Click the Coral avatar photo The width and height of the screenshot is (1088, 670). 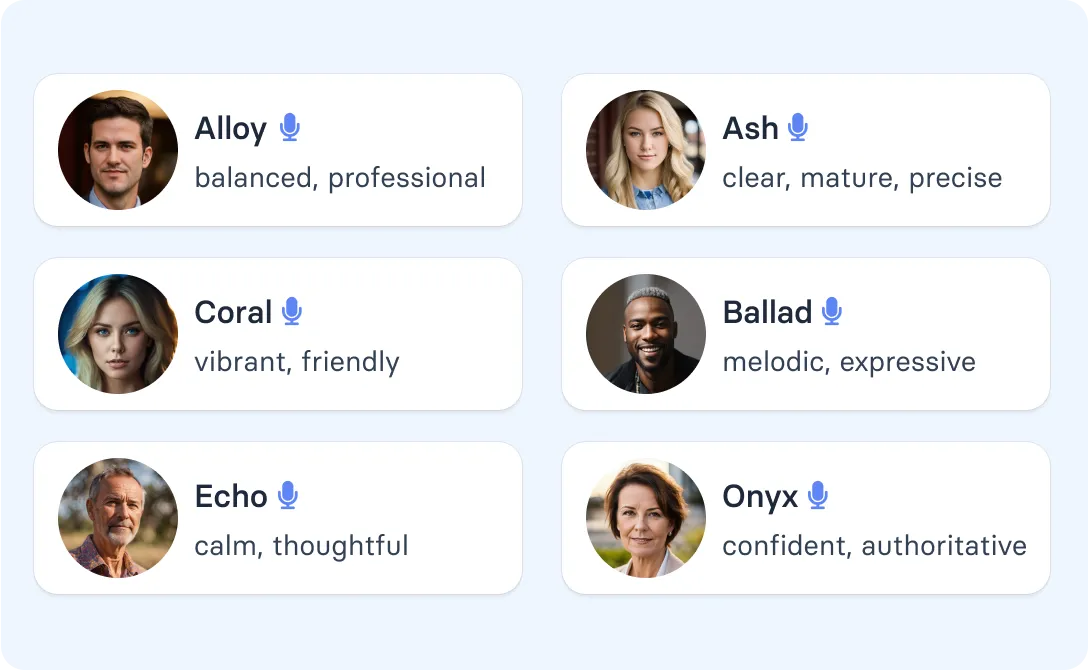pos(117,333)
